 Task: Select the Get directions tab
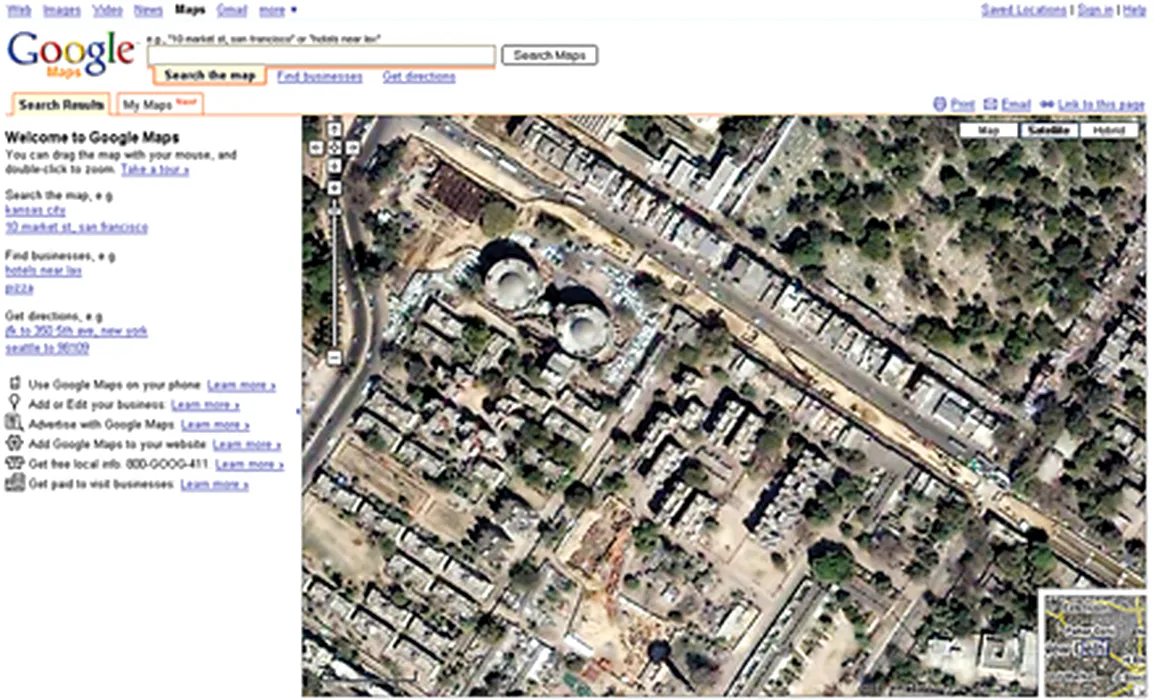(x=419, y=77)
